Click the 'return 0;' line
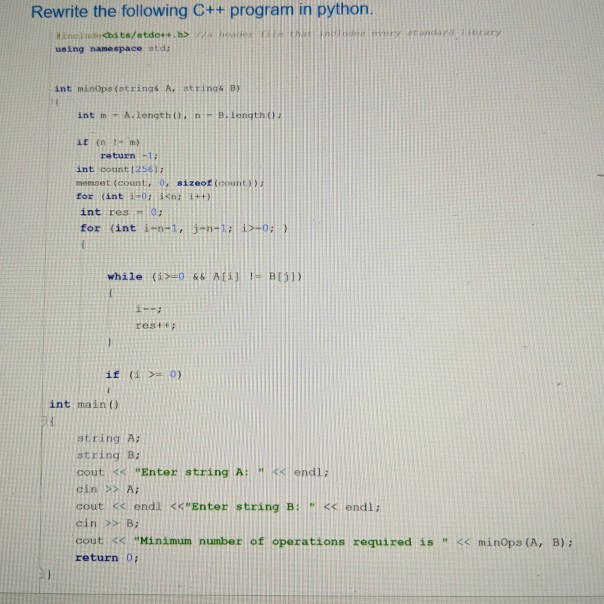The height and width of the screenshot is (604, 604). tap(107, 558)
